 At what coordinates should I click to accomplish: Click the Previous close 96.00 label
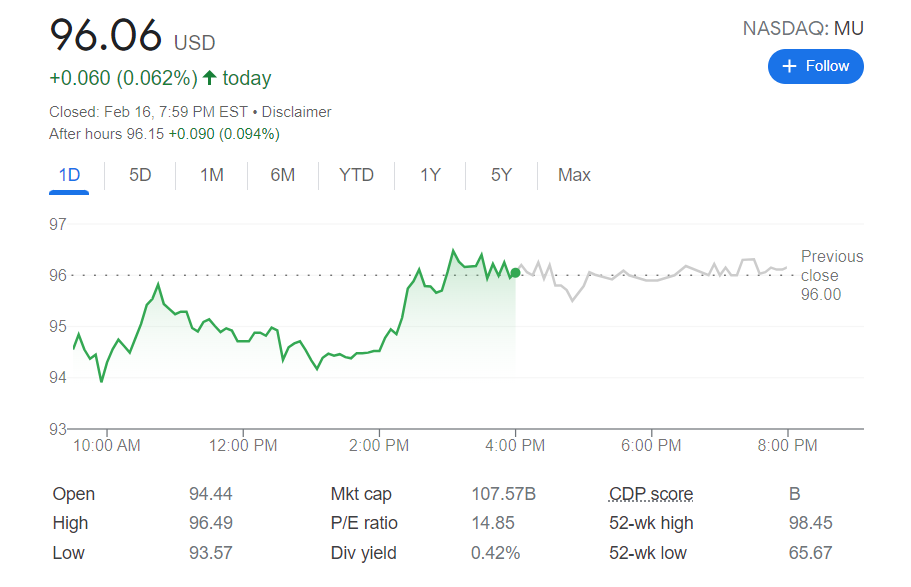(x=830, y=275)
